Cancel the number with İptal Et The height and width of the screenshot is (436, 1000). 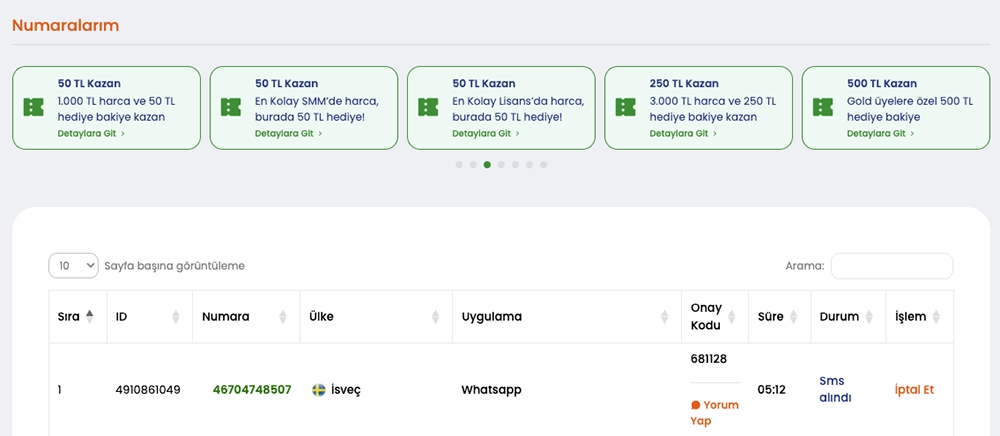pos(914,390)
